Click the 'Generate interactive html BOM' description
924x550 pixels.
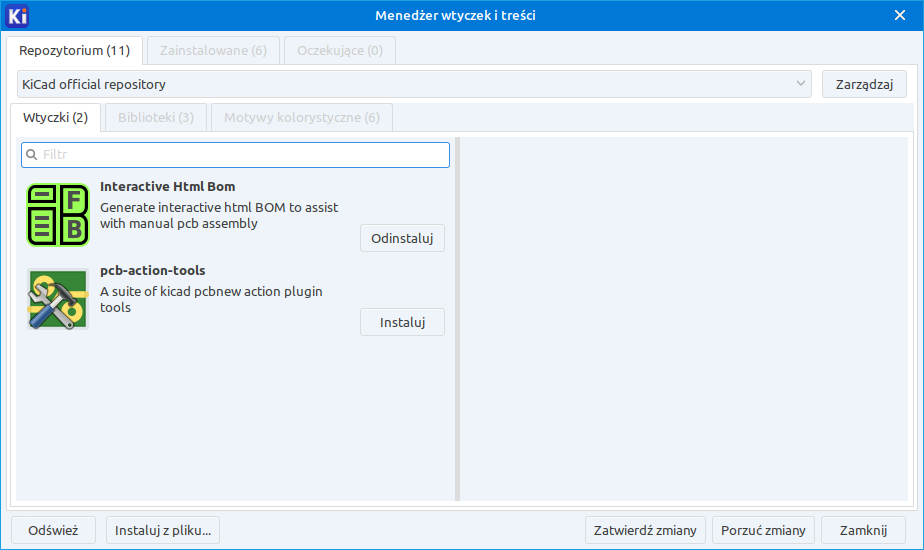coord(219,215)
